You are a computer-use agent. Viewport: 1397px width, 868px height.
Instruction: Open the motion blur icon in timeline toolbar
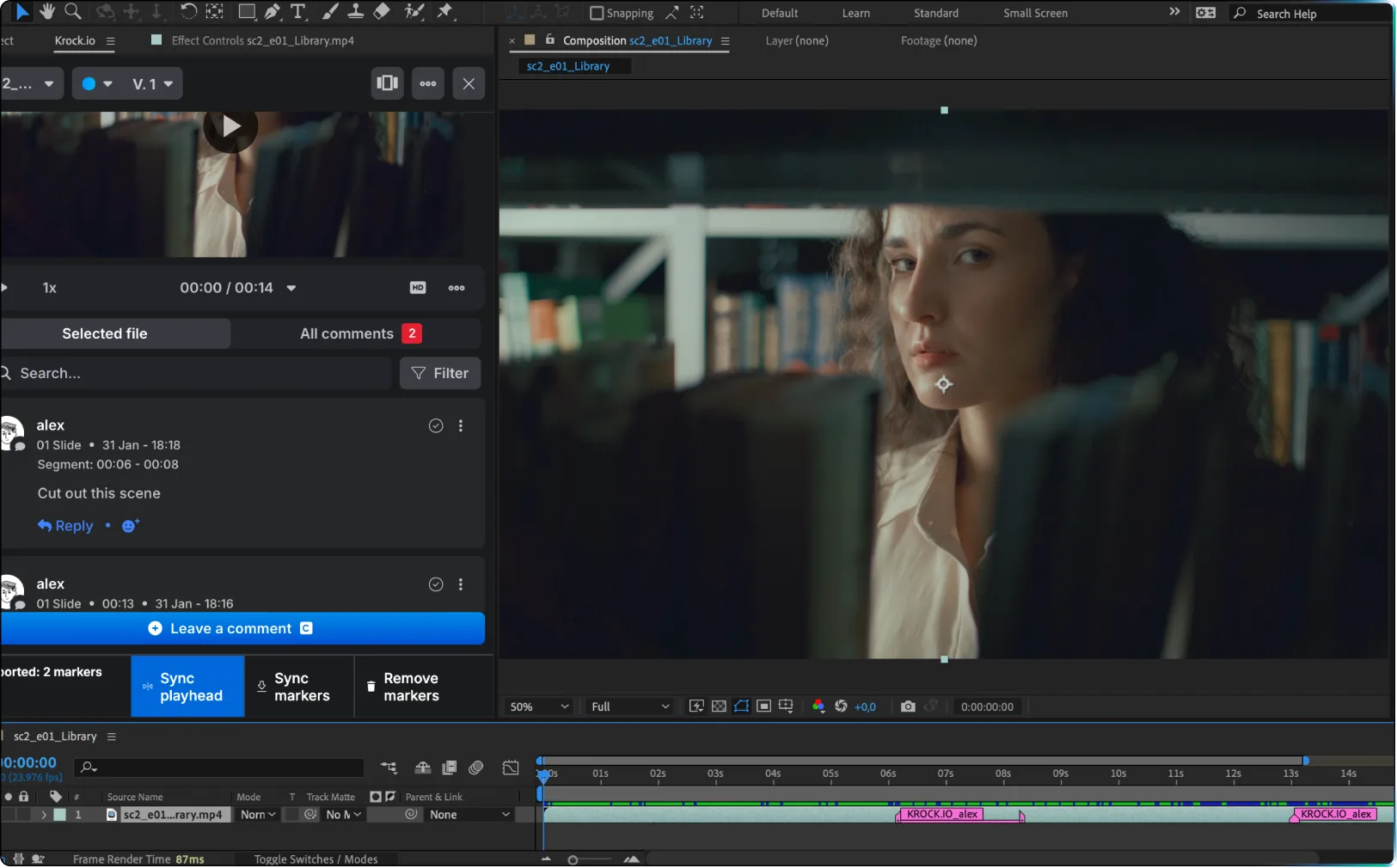(477, 767)
